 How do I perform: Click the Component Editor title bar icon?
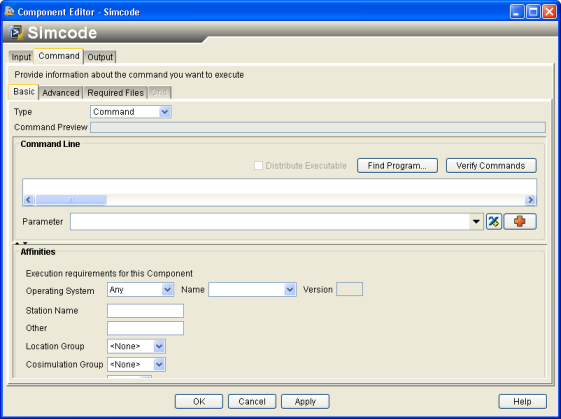(9, 11)
